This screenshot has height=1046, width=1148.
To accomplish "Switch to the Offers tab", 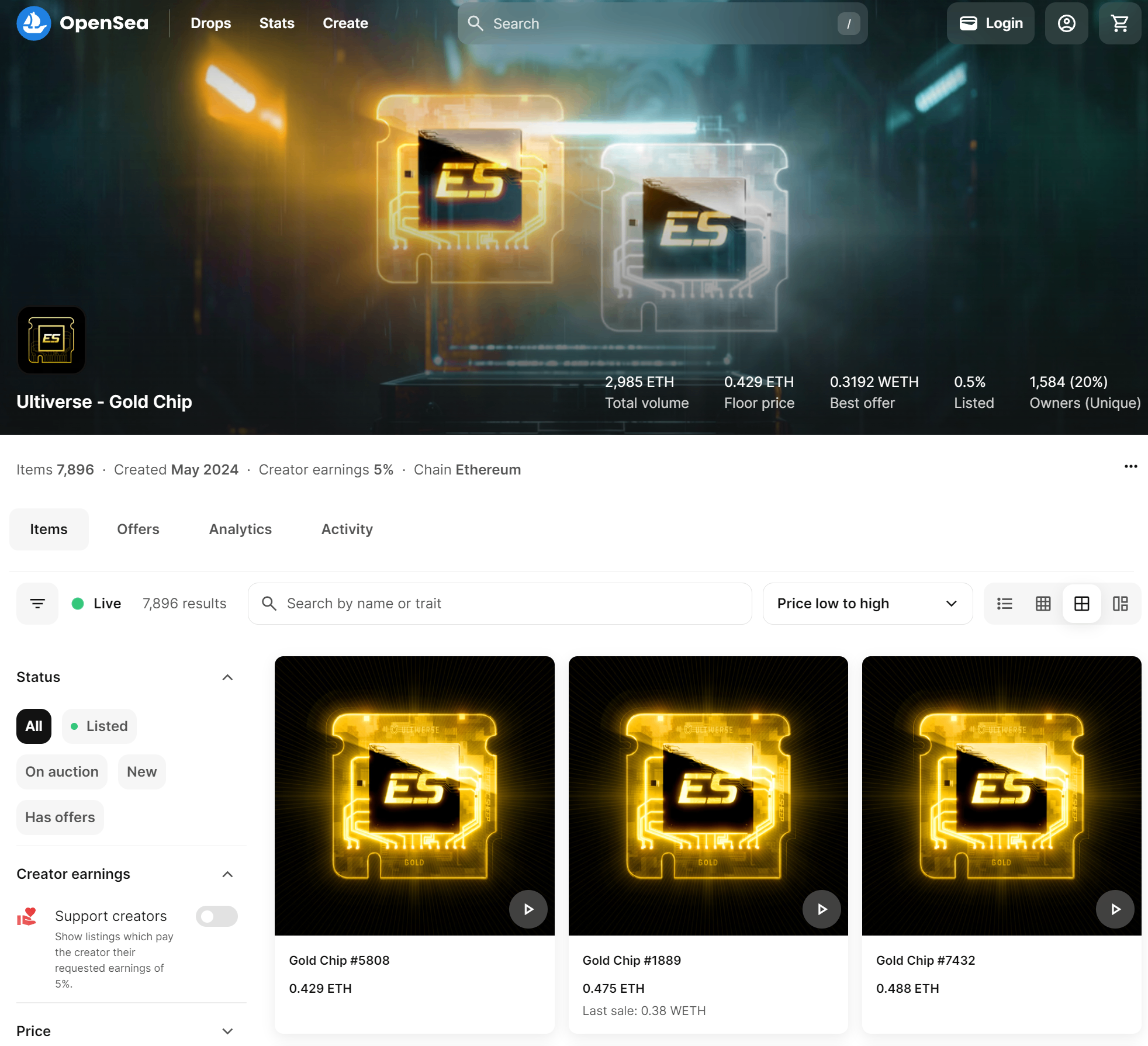I will click(x=138, y=529).
